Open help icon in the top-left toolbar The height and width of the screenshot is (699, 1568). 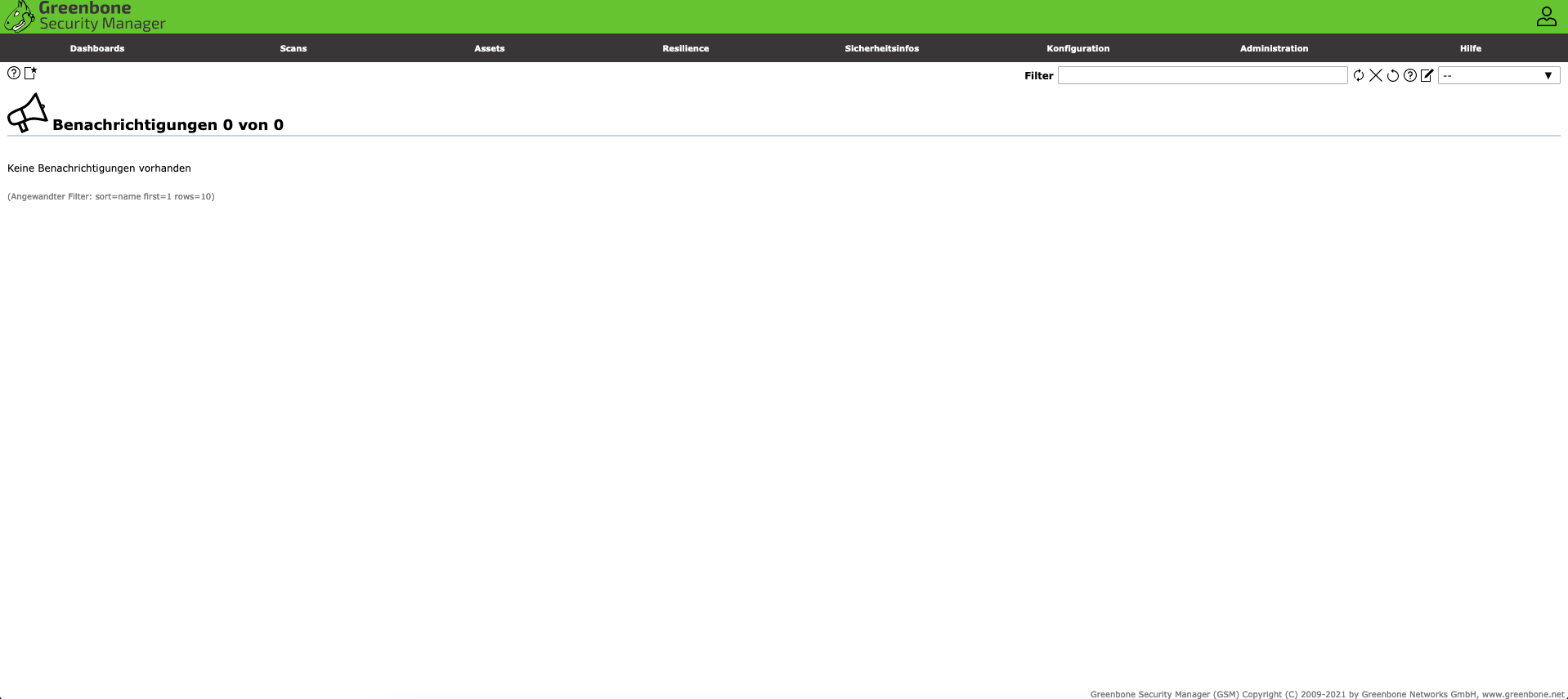14,73
